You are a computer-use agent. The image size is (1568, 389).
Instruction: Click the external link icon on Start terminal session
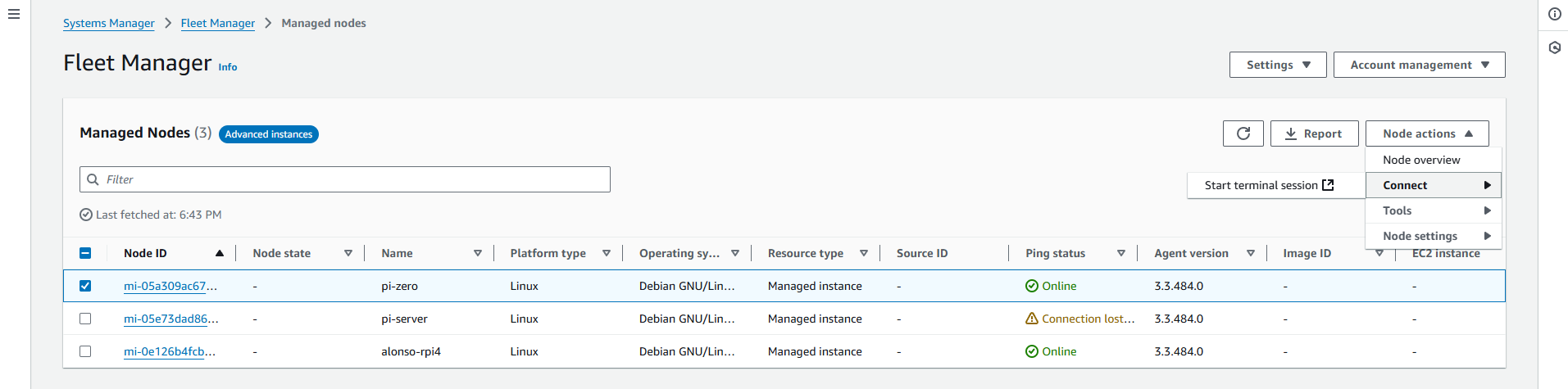[1328, 185]
